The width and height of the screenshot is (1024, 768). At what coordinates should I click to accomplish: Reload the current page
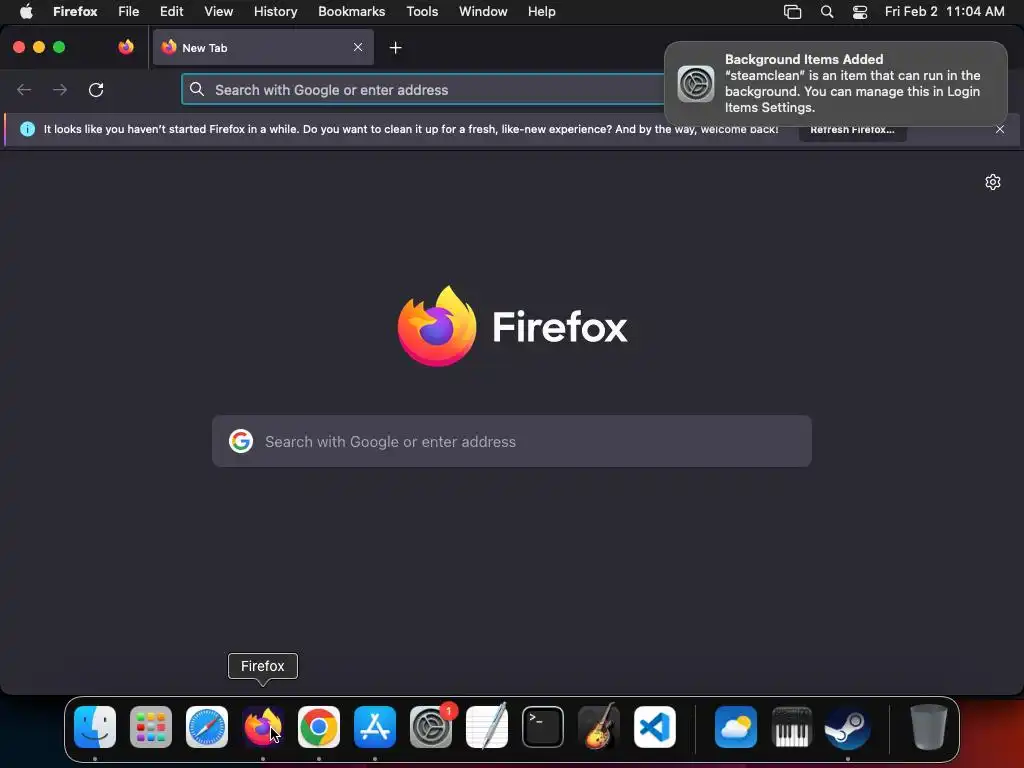(96, 90)
